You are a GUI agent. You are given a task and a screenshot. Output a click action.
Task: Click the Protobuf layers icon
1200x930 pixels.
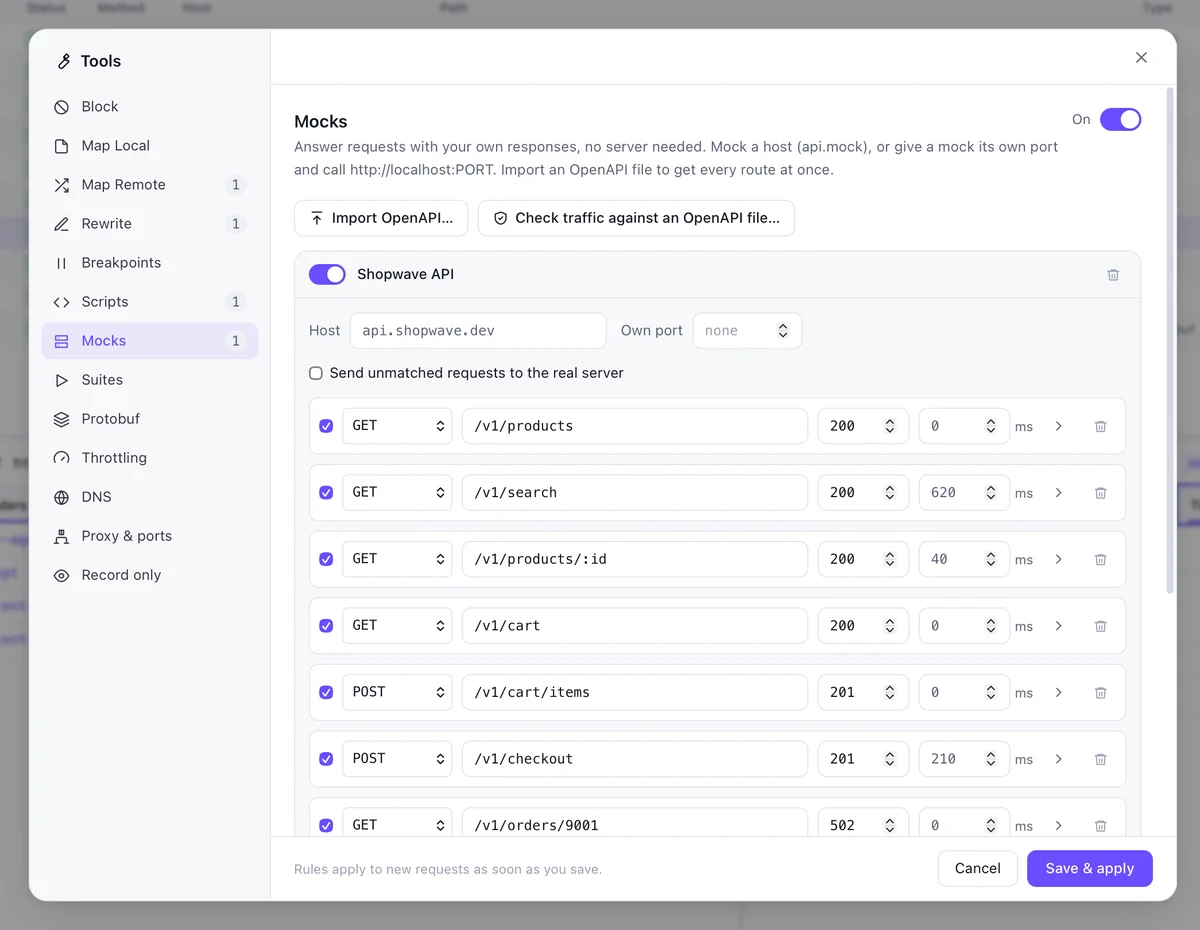point(62,419)
